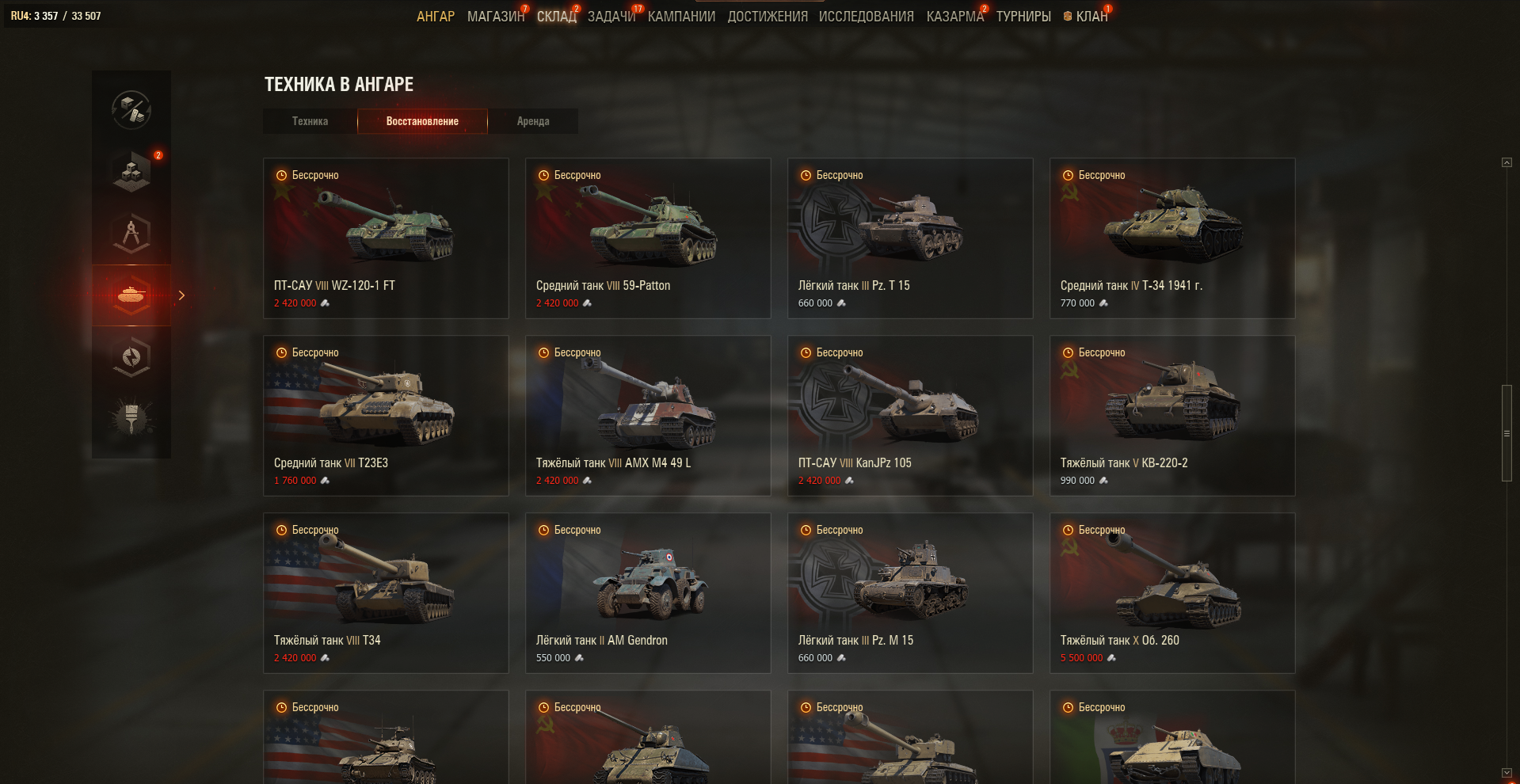
Task: Open the paintbrush customization sidebar icon
Action: (x=131, y=419)
